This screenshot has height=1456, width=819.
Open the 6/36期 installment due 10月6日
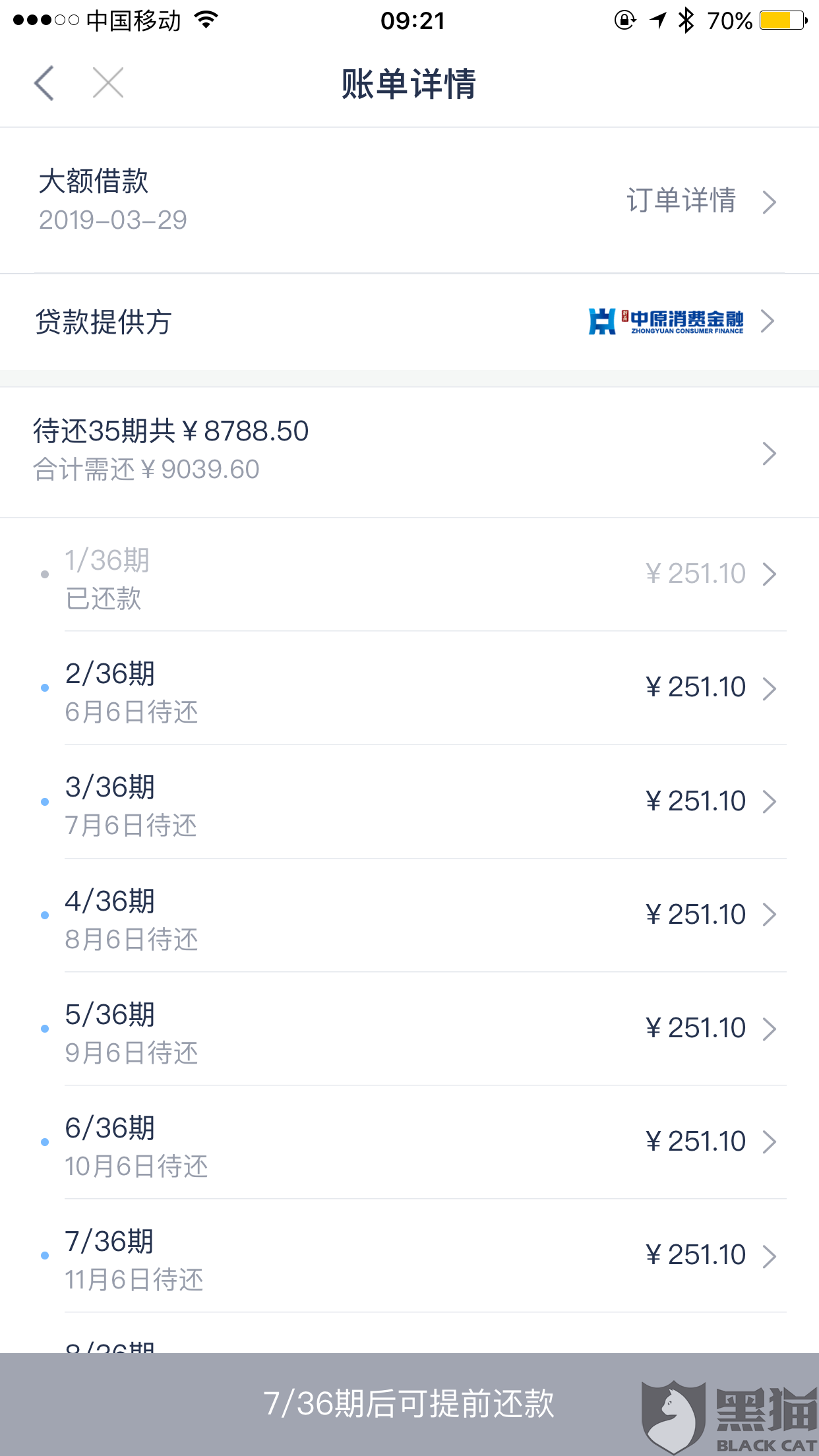coord(409,1142)
